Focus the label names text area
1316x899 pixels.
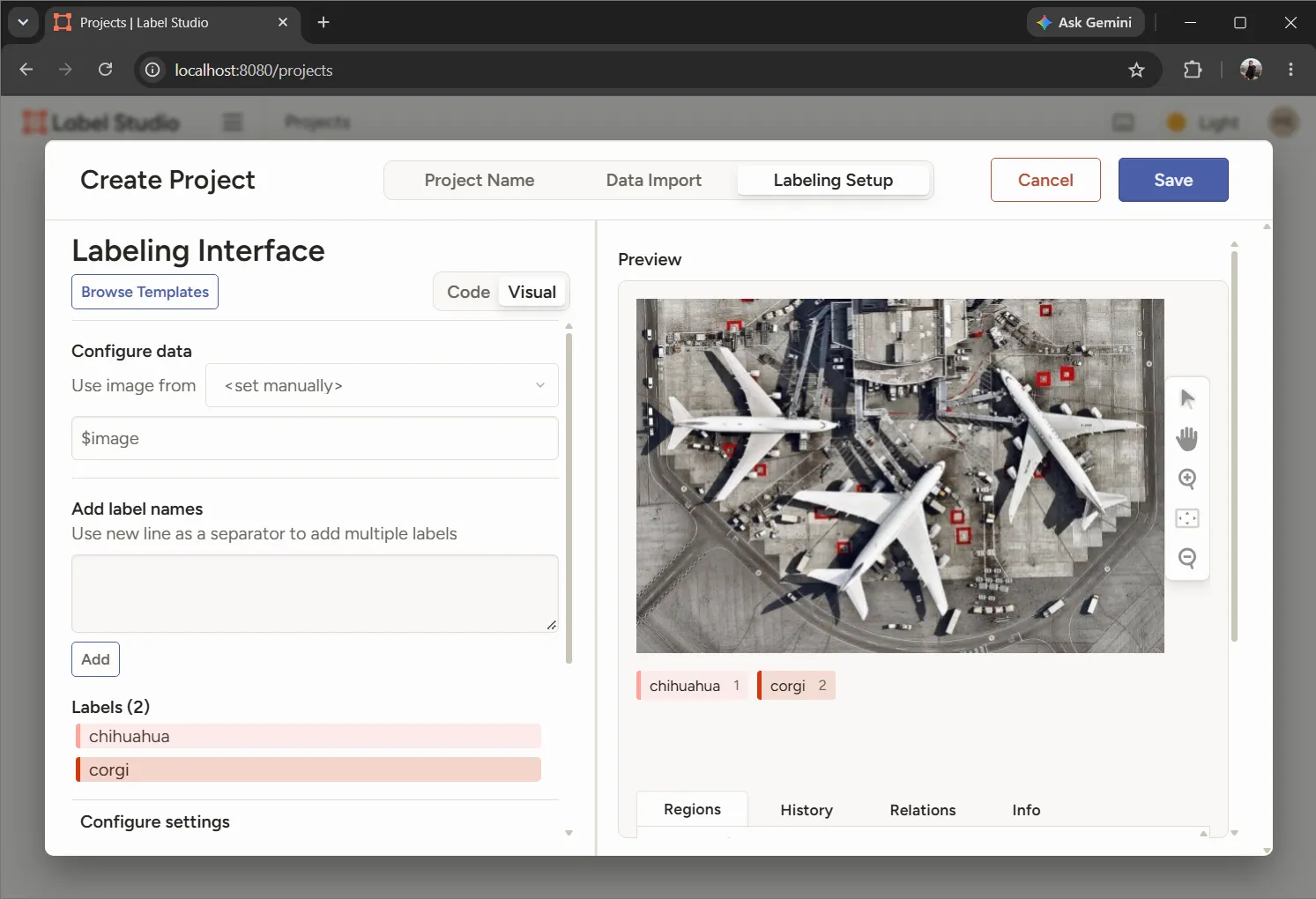315,593
